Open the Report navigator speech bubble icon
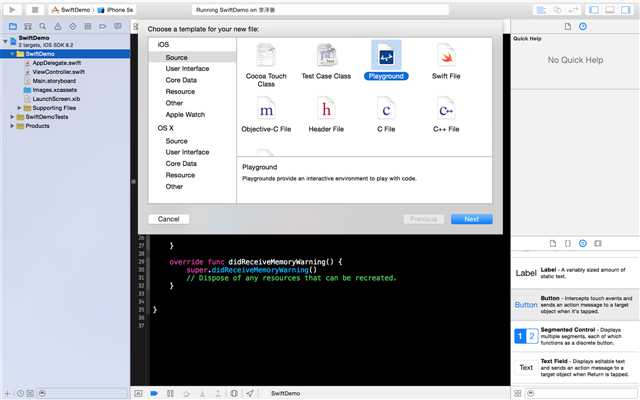The width and height of the screenshot is (640, 400). click(x=118, y=27)
